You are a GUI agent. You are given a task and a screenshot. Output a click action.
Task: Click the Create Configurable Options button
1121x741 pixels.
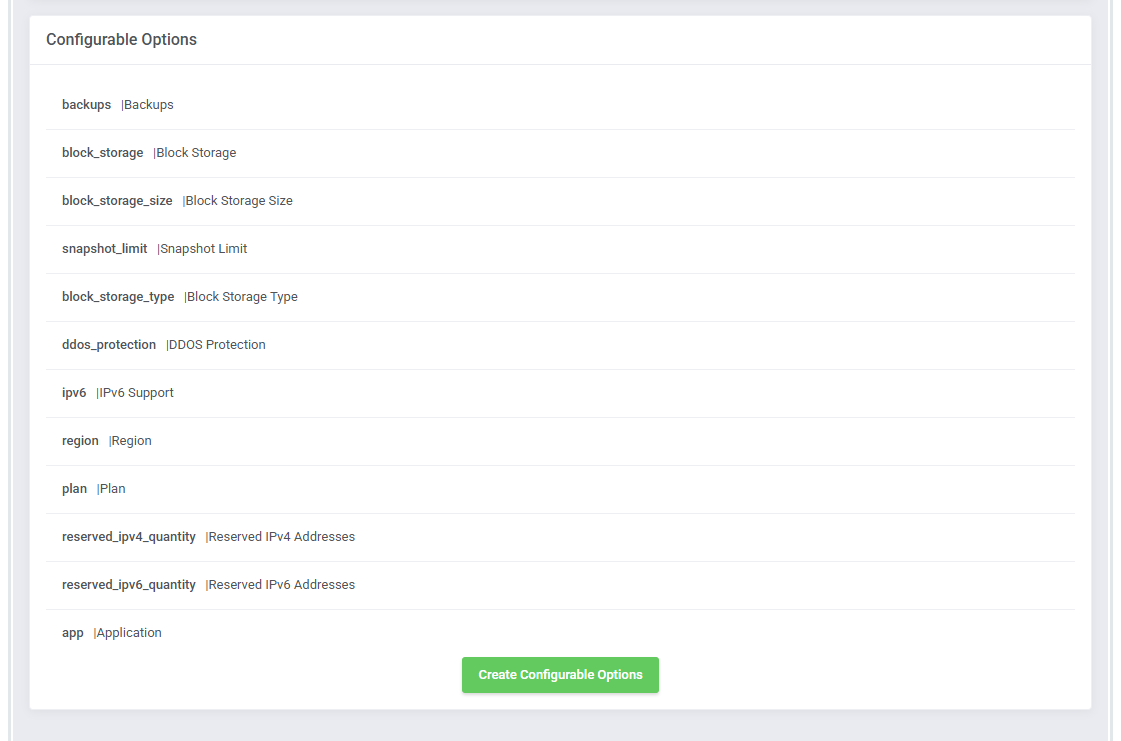click(560, 674)
